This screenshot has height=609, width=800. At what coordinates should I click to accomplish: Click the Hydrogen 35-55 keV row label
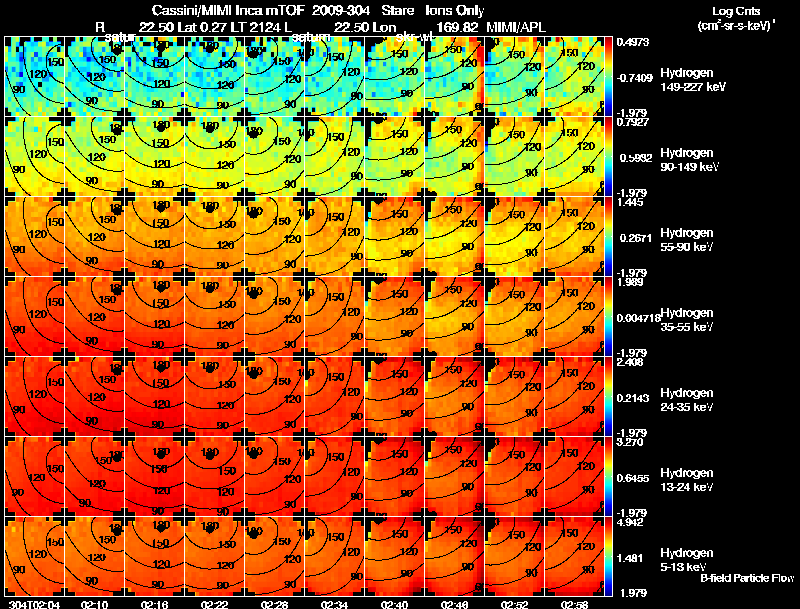[686, 320]
